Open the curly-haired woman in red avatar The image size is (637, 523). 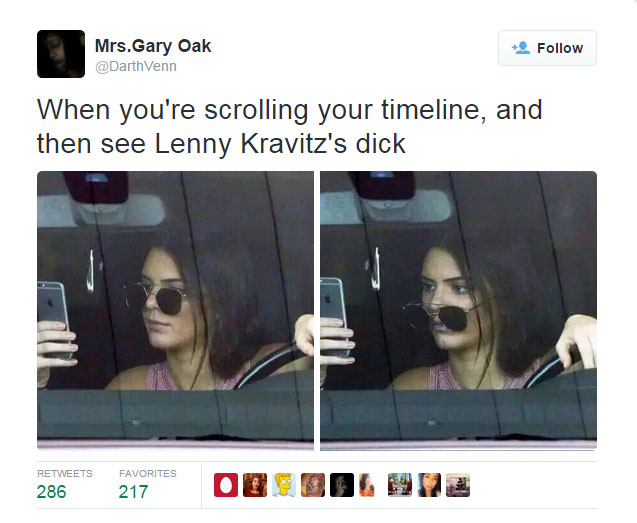pyautogui.click(x=255, y=485)
